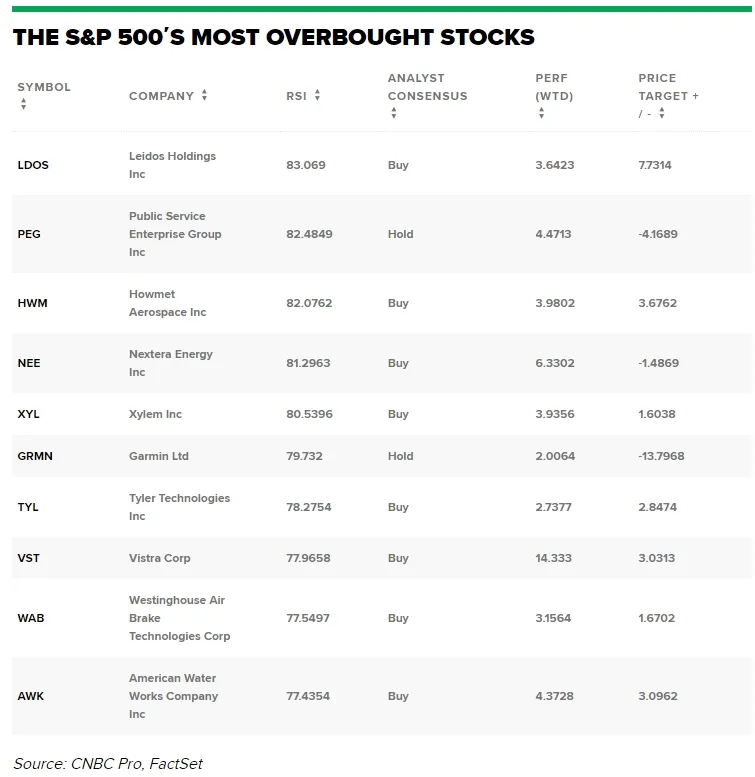The width and height of the screenshot is (755, 777).
Task: Click sort arrows under Perf (WTD)
Action: pos(541,114)
